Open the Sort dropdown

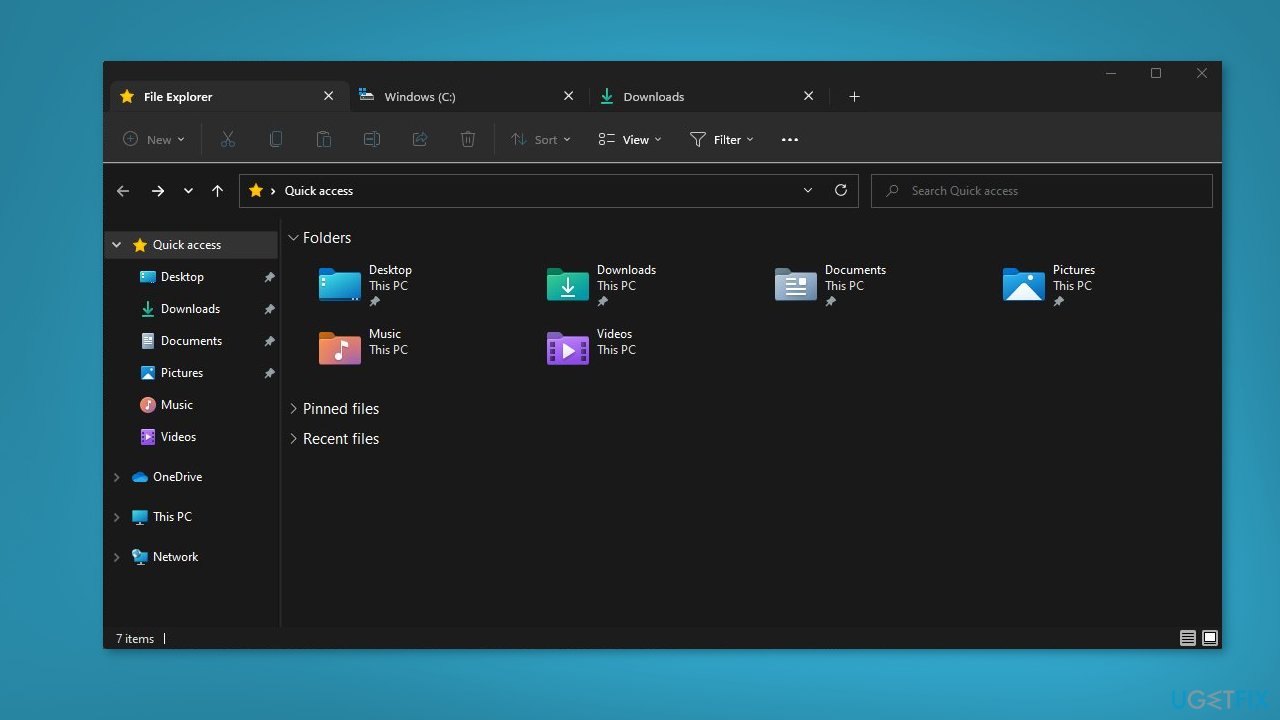[x=540, y=139]
